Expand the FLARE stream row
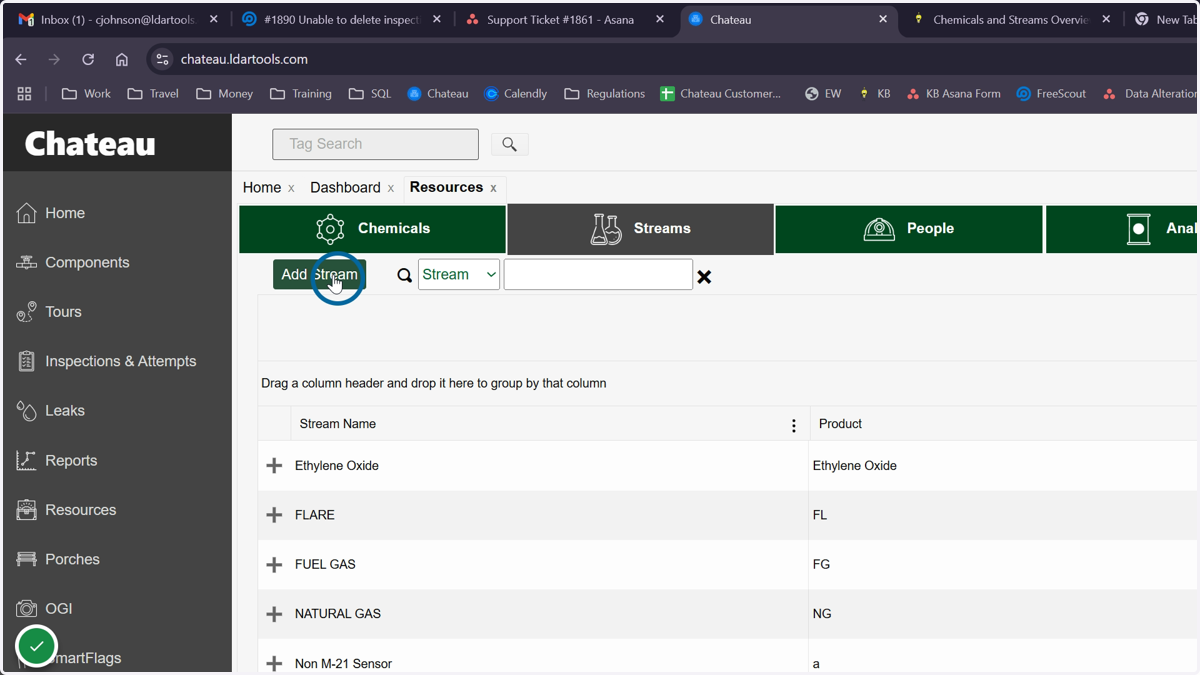 tap(274, 515)
